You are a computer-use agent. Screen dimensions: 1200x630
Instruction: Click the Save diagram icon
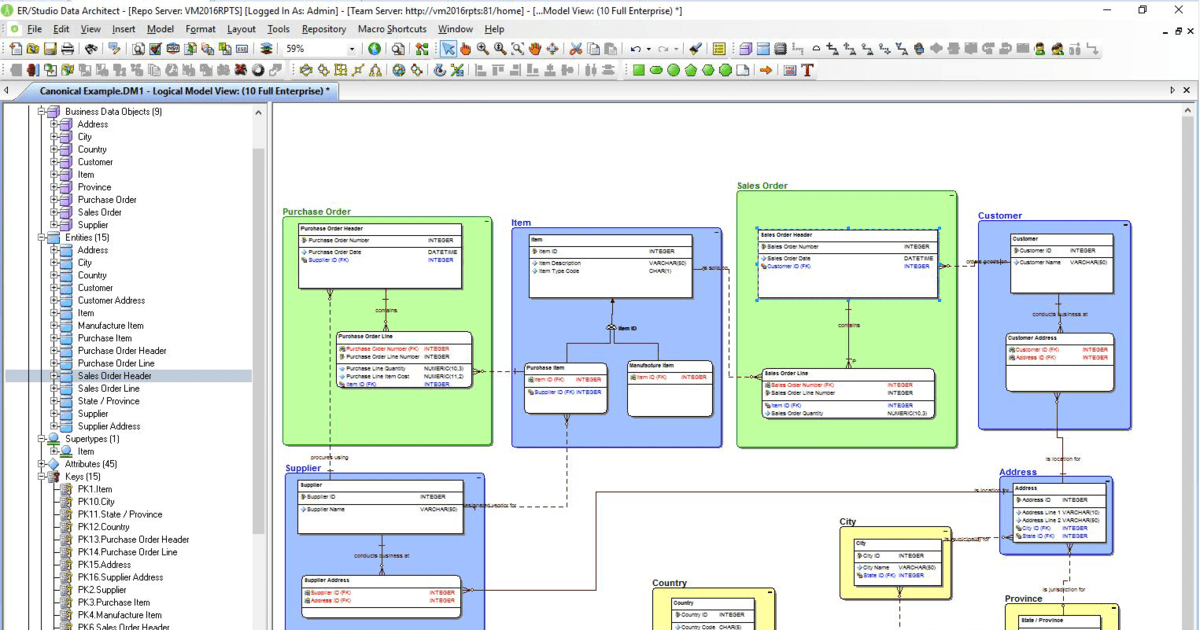[x=48, y=48]
